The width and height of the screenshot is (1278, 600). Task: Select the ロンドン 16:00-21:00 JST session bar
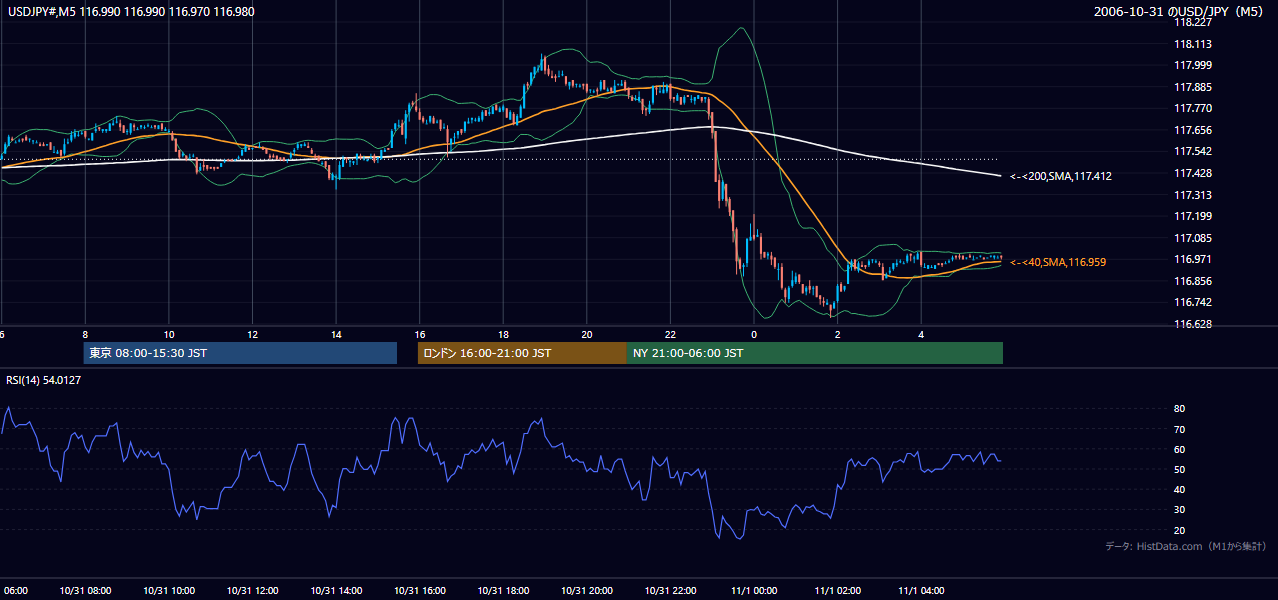point(522,353)
